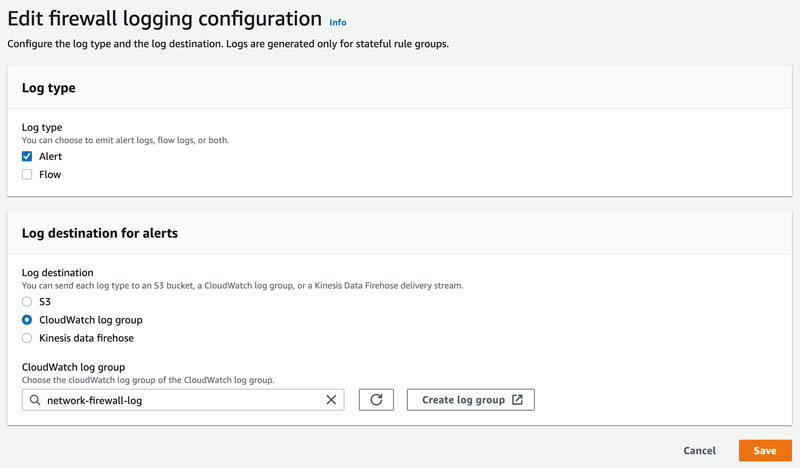The image size is (800, 468).
Task: Choose Kinesis data firehose destination
Action: 27,338
